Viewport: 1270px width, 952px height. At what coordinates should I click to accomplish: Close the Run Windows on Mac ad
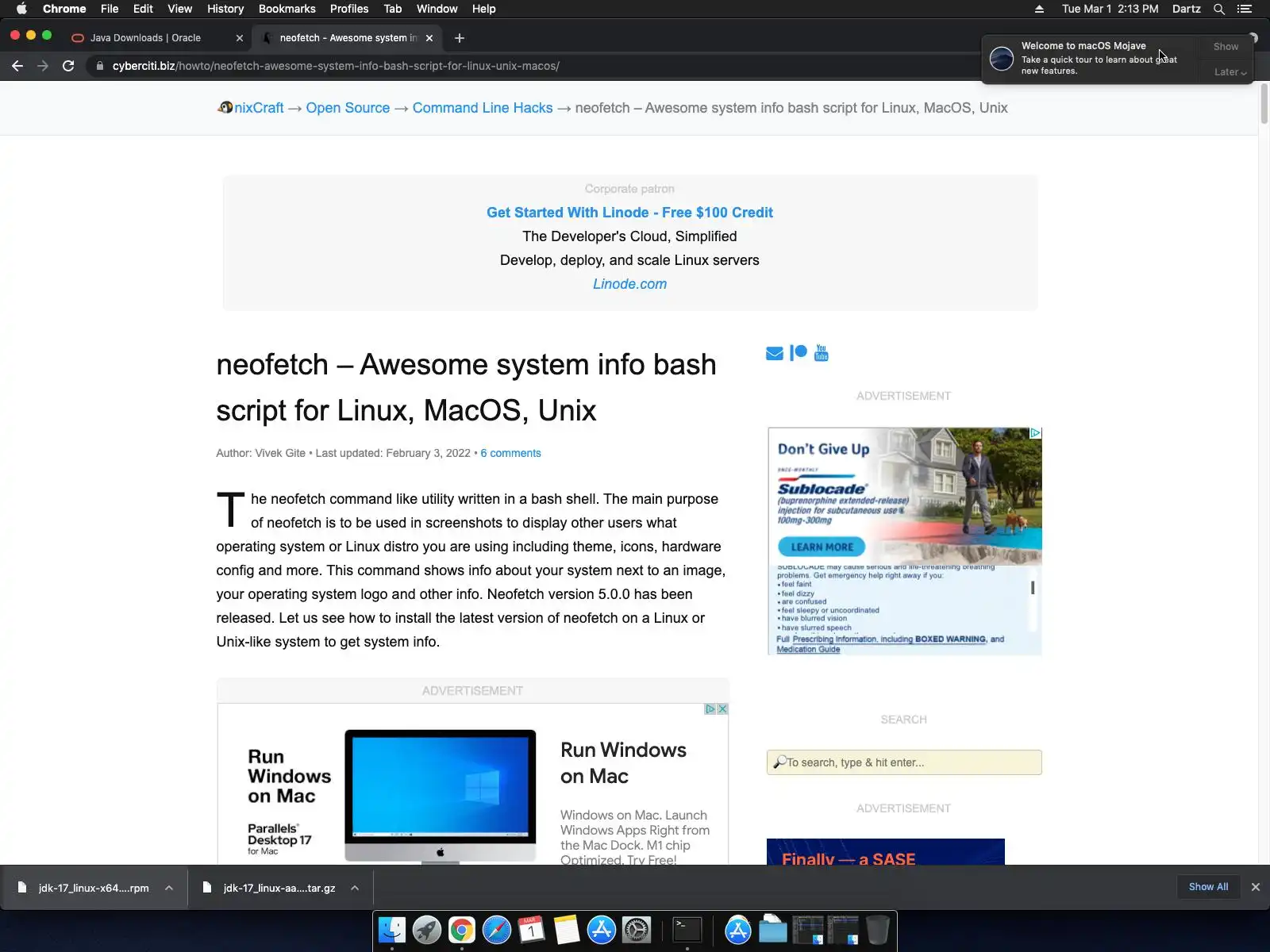722,709
